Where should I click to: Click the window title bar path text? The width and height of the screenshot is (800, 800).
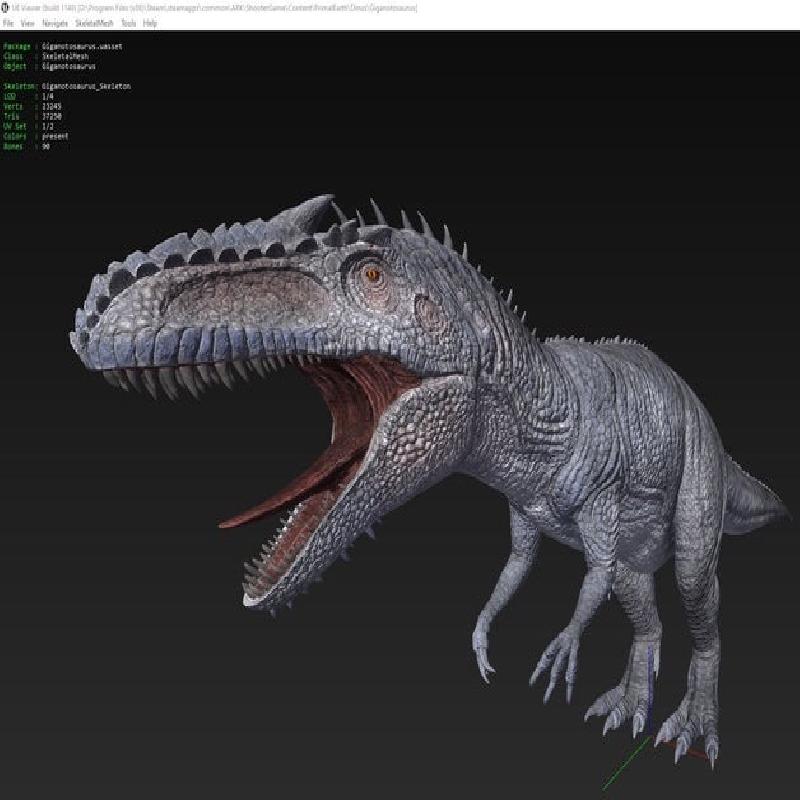point(215,8)
